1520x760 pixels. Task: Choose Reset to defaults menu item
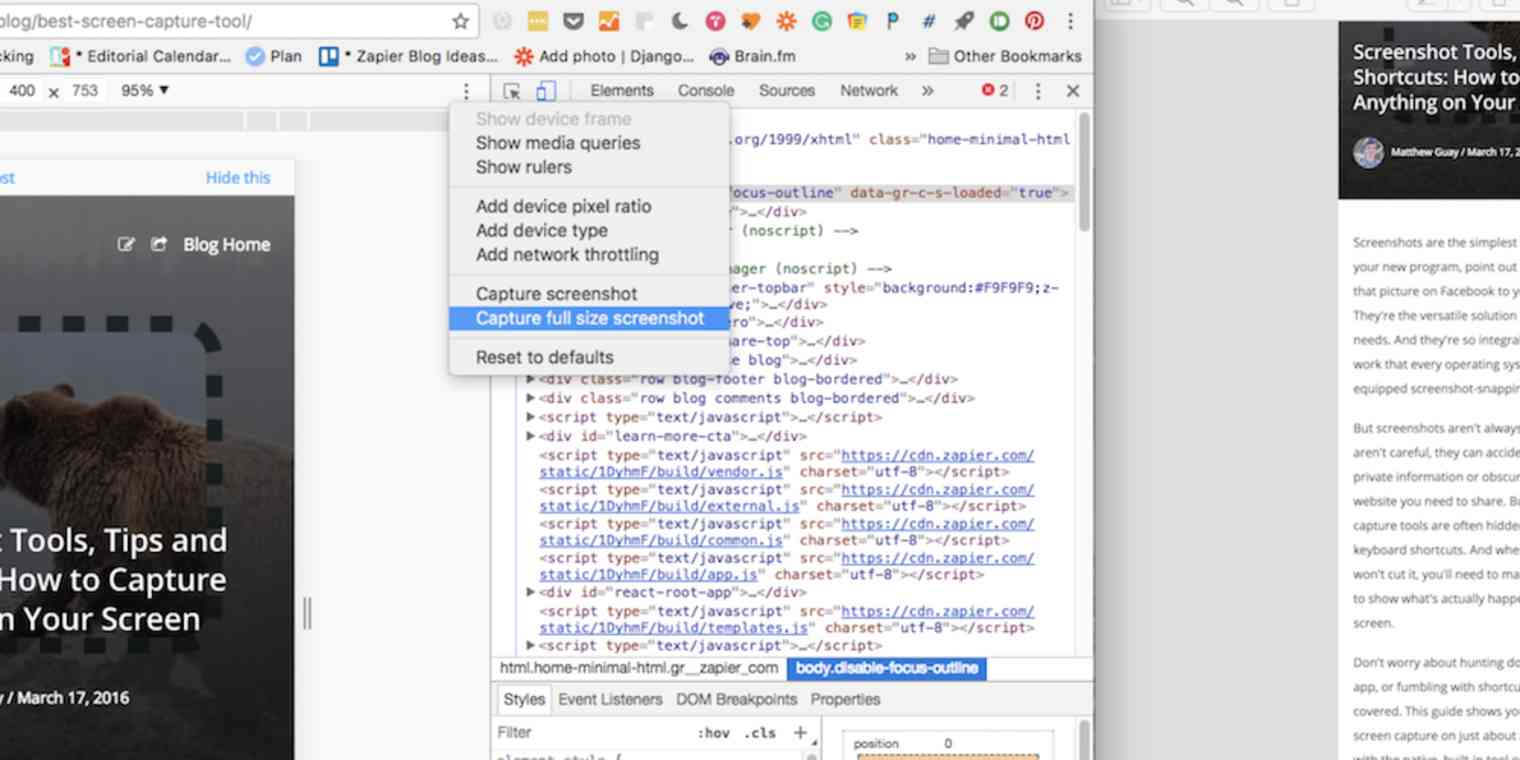coord(590,357)
